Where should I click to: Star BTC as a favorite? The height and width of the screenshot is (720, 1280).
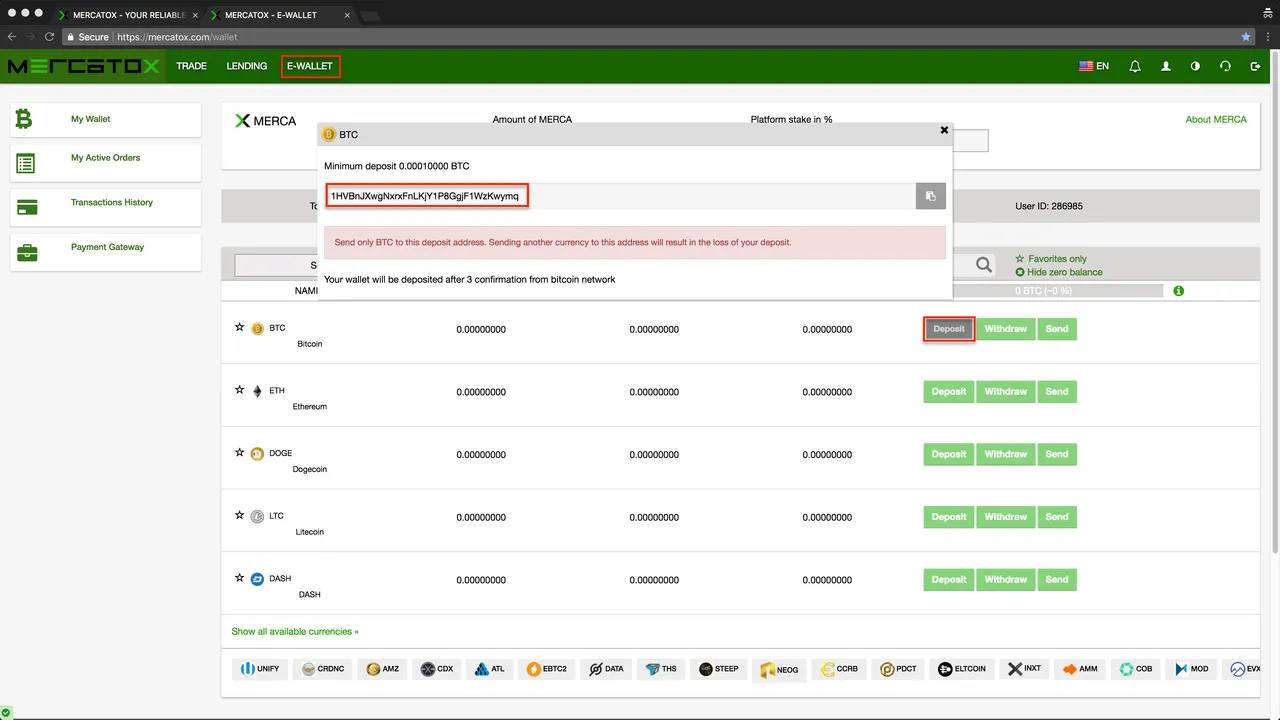(x=239, y=327)
